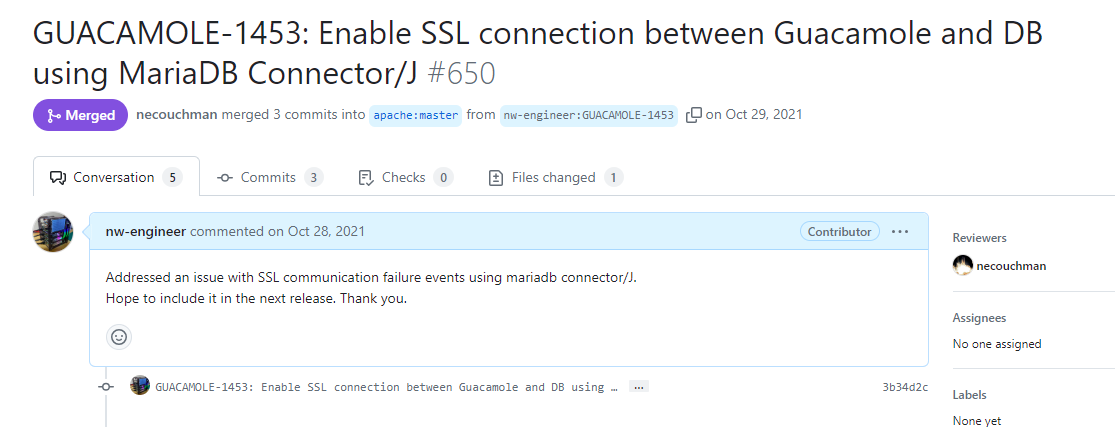Open the nw-engineer:GUACAMOLE-1453 head branch link
Image resolution: width=1115 pixels, height=427 pixels.
pos(589,115)
